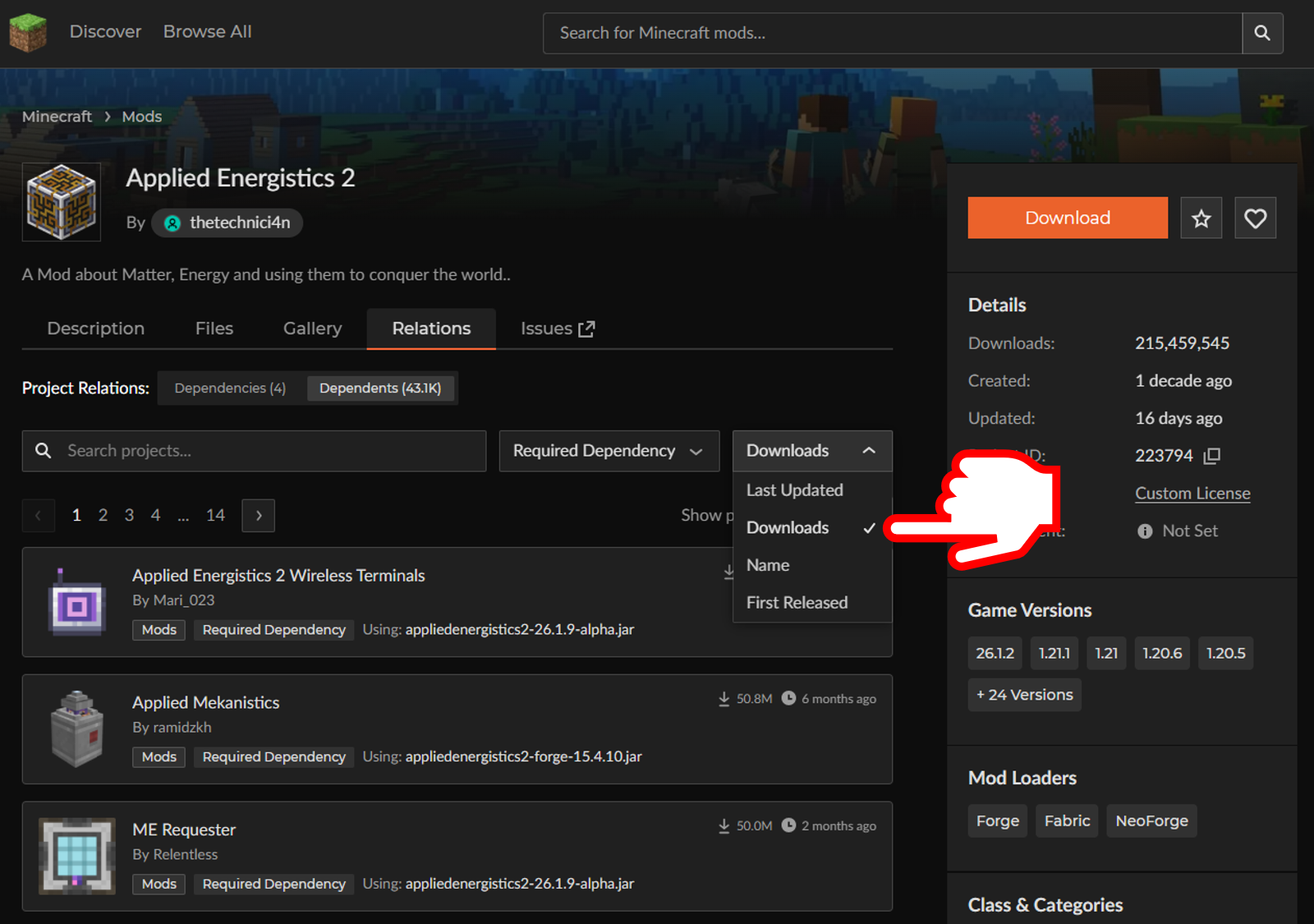
Task: Click Required Dependency tag on ME Requester
Action: coord(274,885)
